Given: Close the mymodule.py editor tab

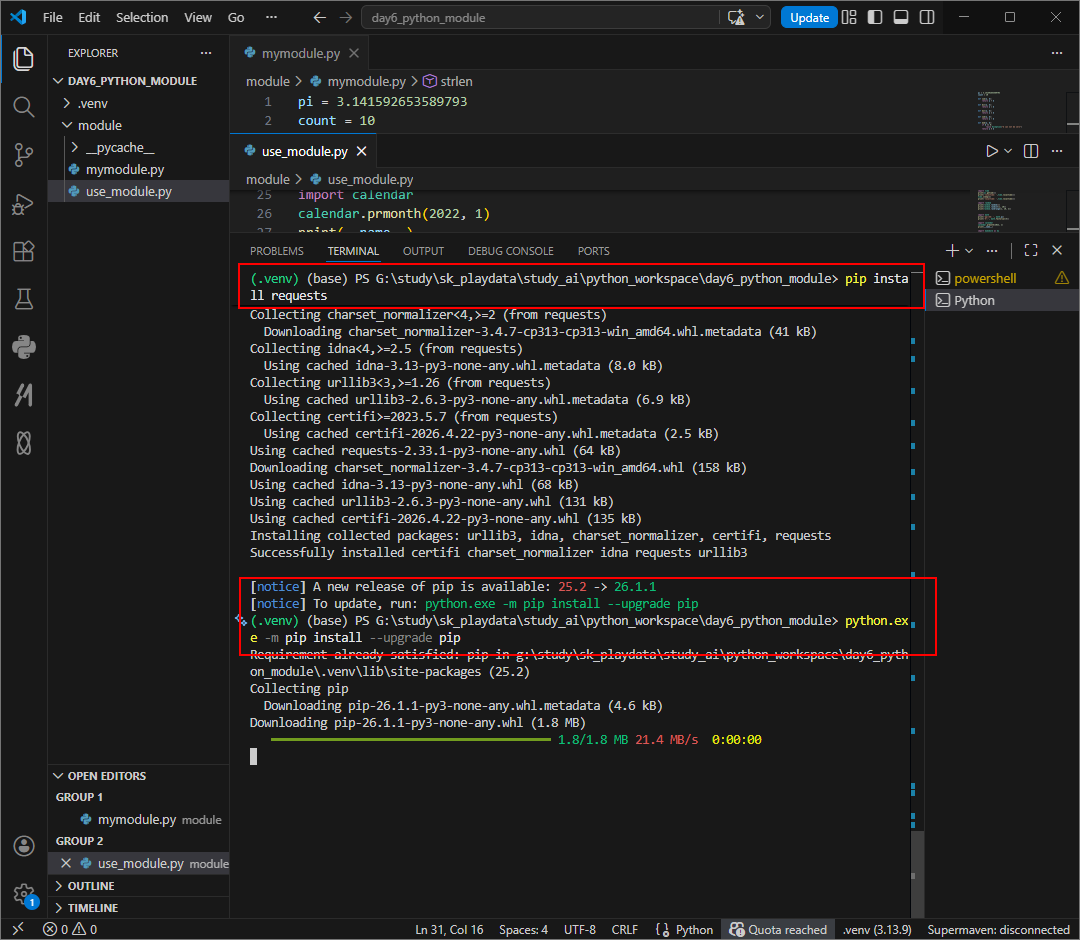Looking at the screenshot, I should click(x=354, y=53).
